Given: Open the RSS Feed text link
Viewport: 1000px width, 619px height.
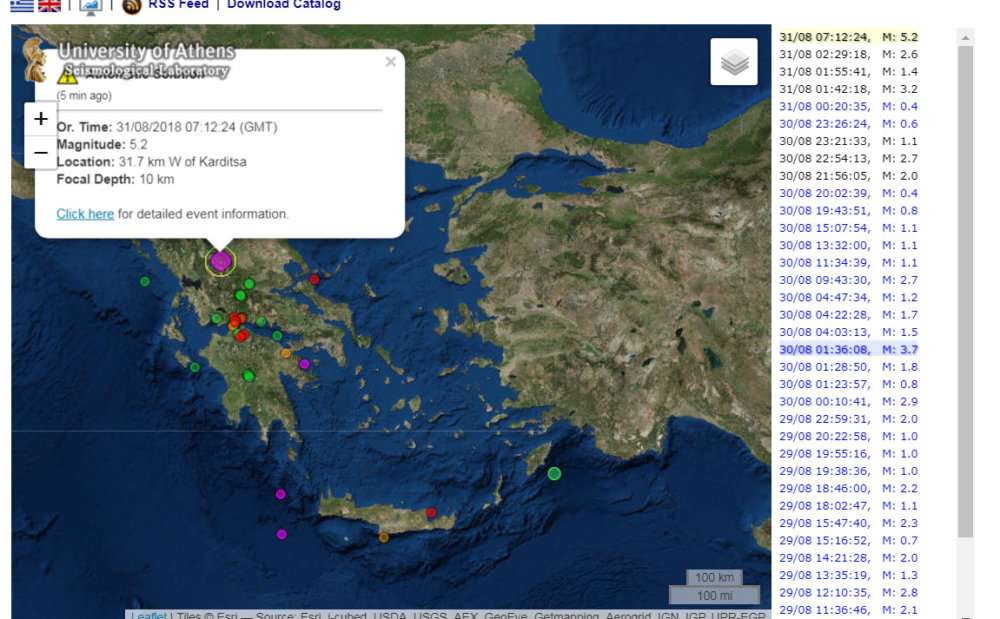Looking at the screenshot, I should point(178,5).
